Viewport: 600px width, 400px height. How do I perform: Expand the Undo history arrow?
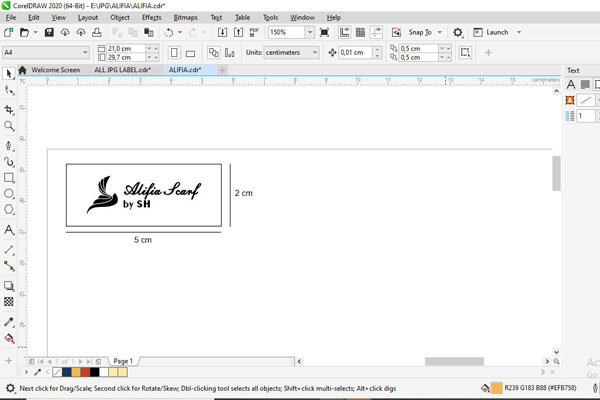click(x=180, y=32)
